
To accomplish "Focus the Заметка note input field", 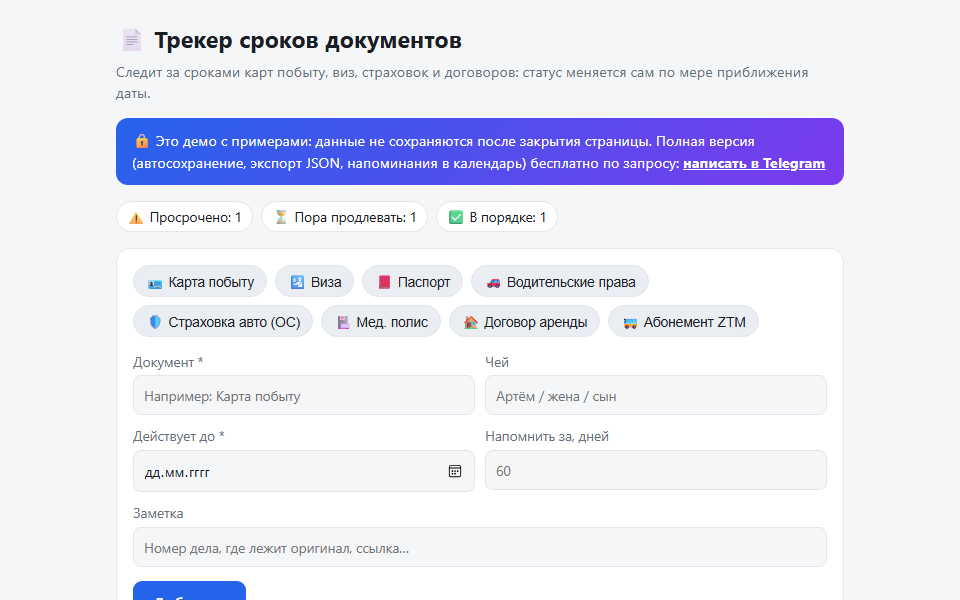I will click(480, 547).
